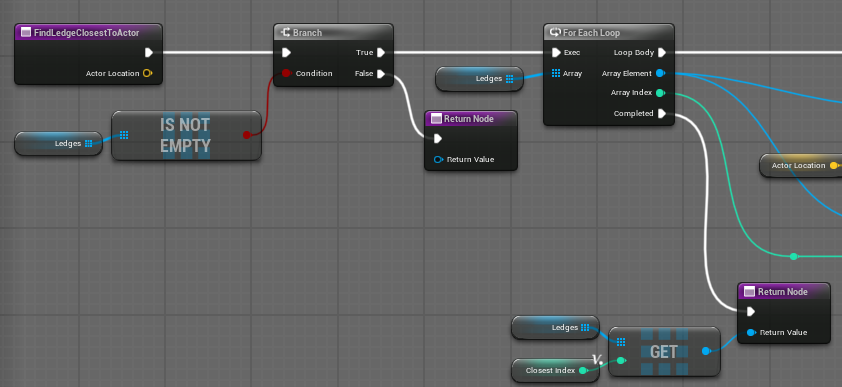Click the Completed execution pin
The height and width of the screenshot is (387, 842).
pos(662,113)
